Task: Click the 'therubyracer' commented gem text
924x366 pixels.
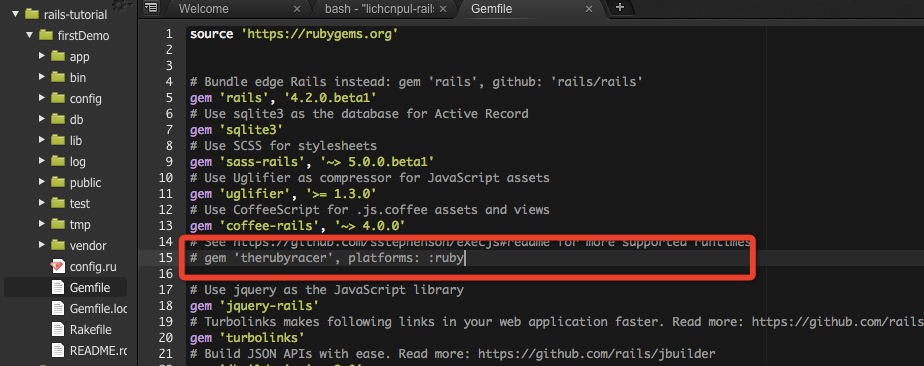Action: coord(284,258)
